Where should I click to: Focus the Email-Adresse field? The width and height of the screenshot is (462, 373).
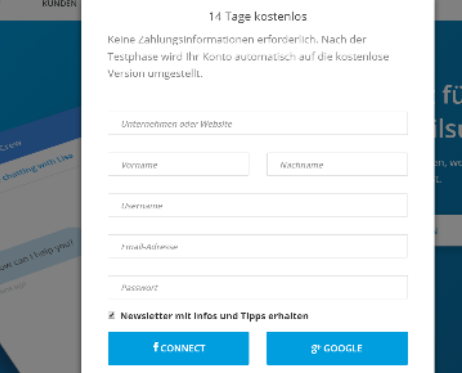point(258,246)
